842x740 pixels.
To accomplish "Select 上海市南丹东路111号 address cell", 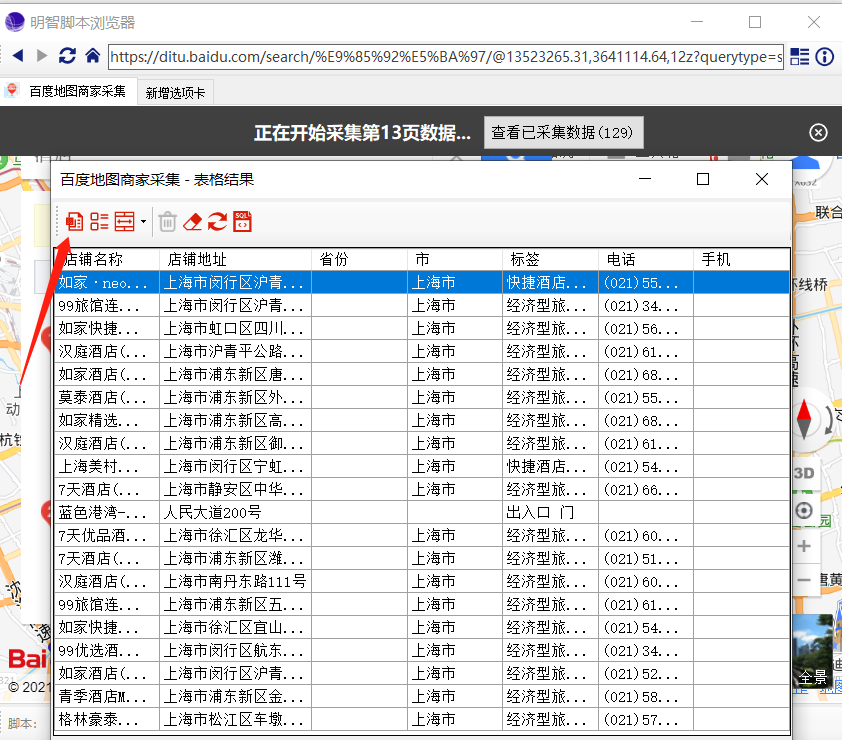I will coord(235,582).
